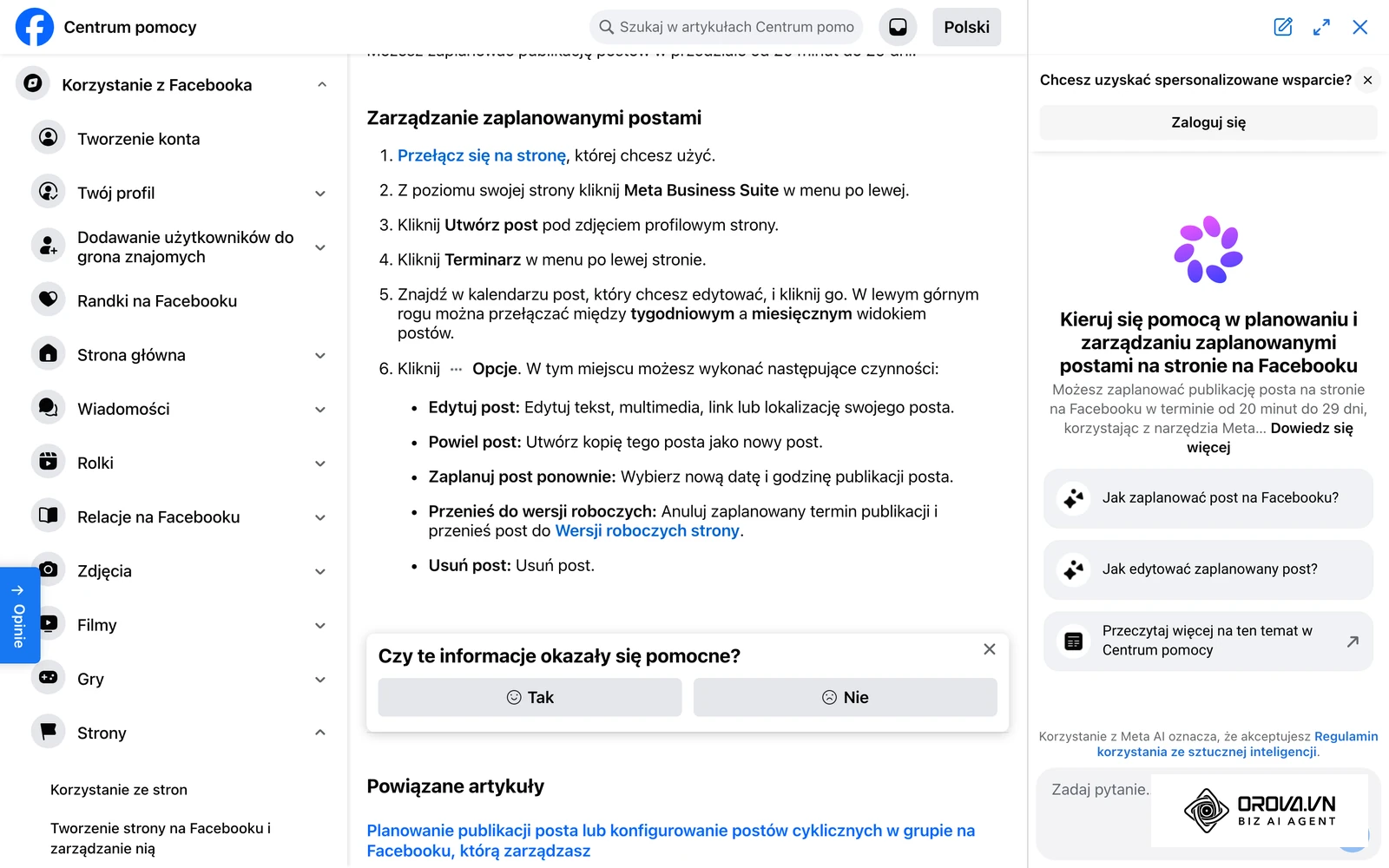1389x868 pixels.
Task: Open the Tworzenie konta icon
Action: coord(49,138)
